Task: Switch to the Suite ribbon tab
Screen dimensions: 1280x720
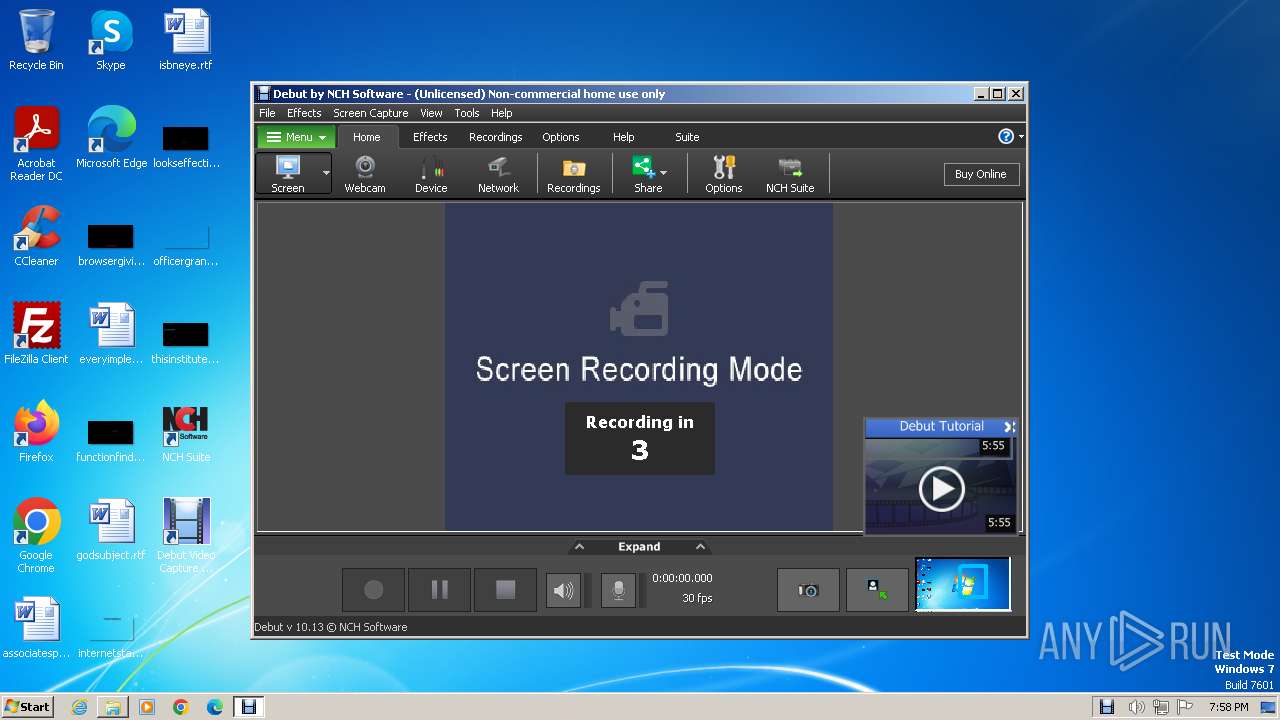Action: (x=687, y=137)
